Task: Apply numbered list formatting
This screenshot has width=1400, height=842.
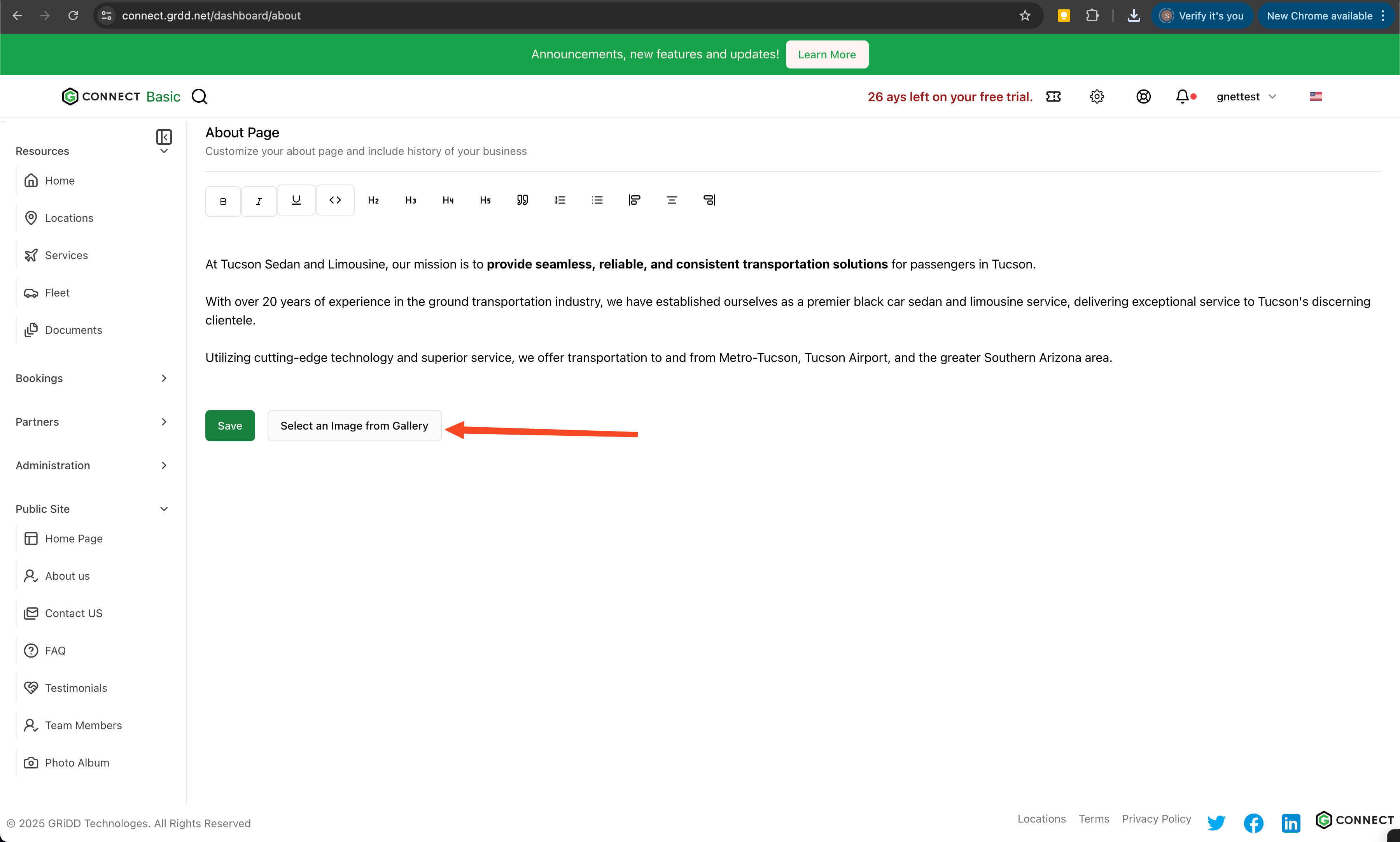Action: point(560,200)
